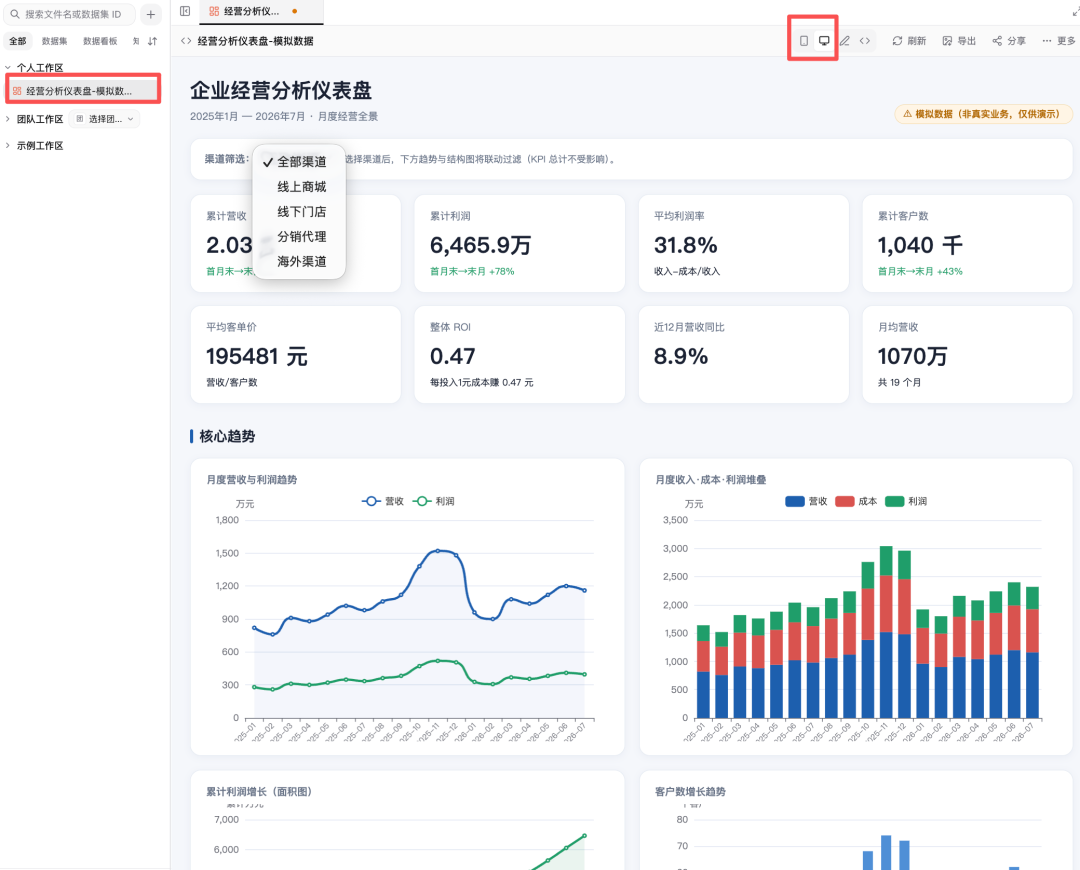Click the sort order arrows icon
The height and width of the screenshot is (870, 1080).
153,41
